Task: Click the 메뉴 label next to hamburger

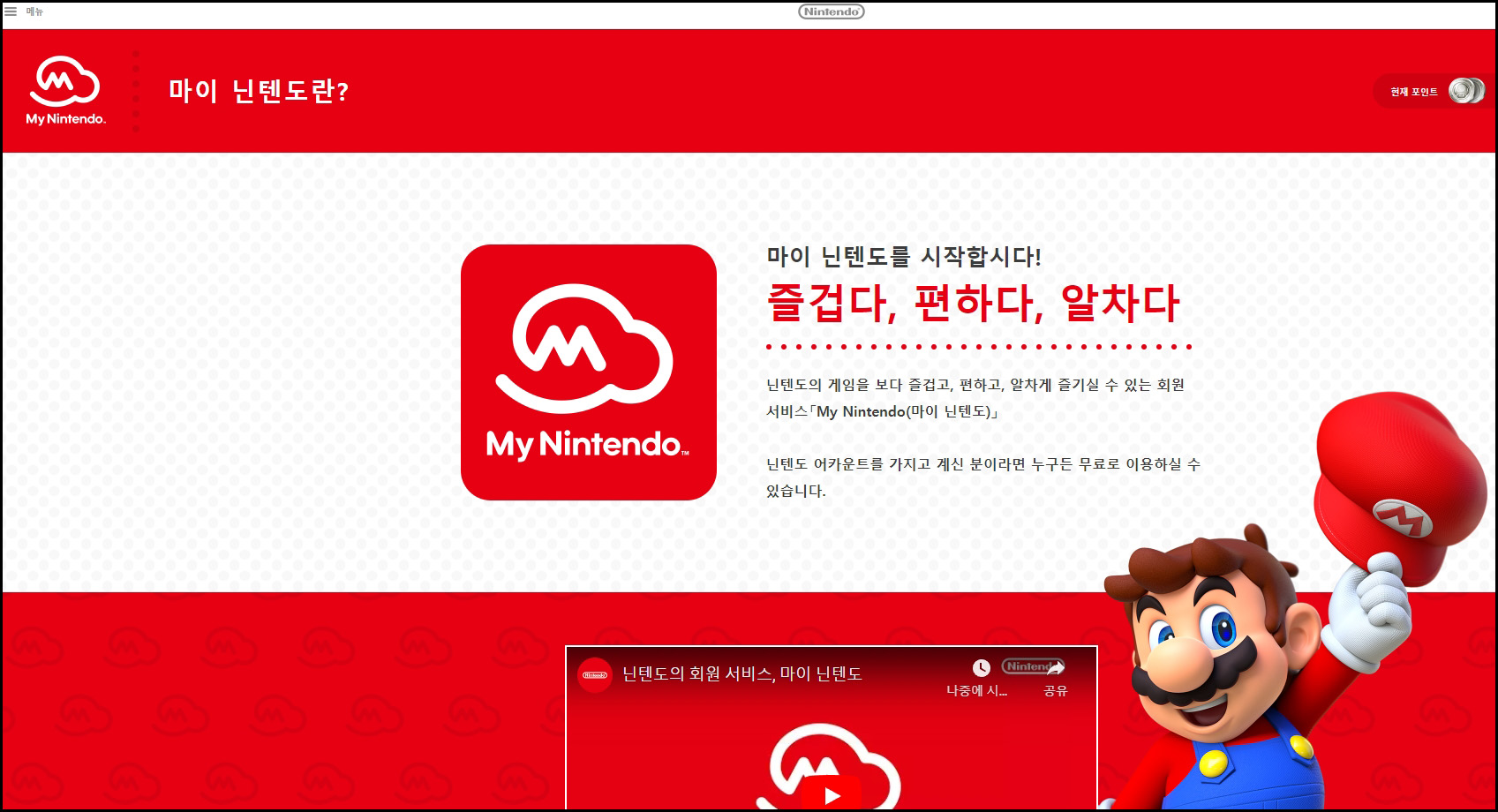Action: pos(34,11)
